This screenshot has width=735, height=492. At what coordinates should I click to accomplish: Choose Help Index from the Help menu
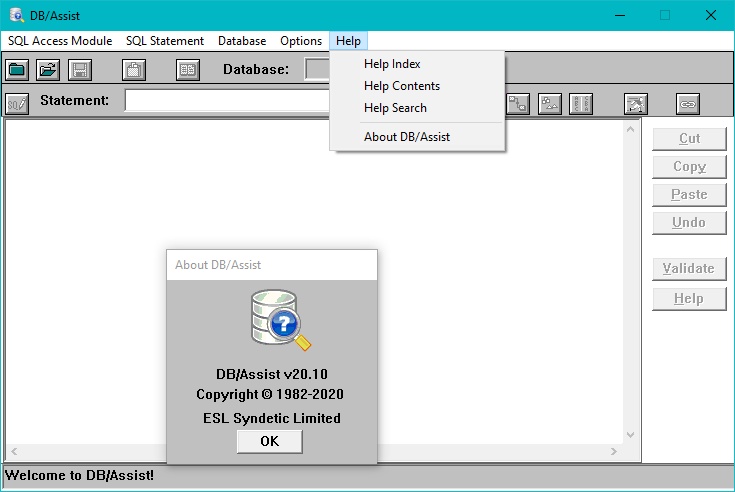tap(392, 64)
